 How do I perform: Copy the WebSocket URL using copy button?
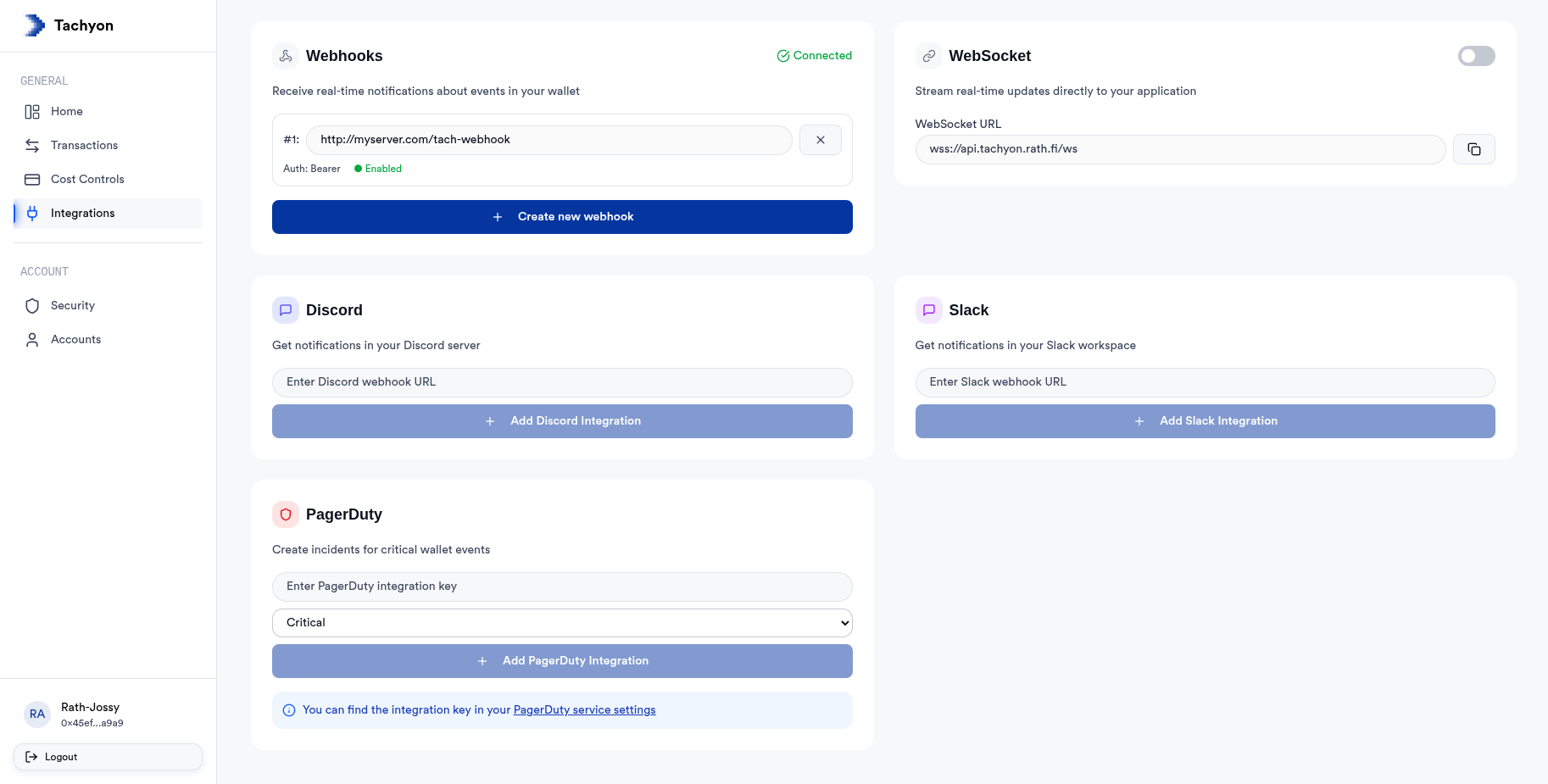(x=1474, y=148)
